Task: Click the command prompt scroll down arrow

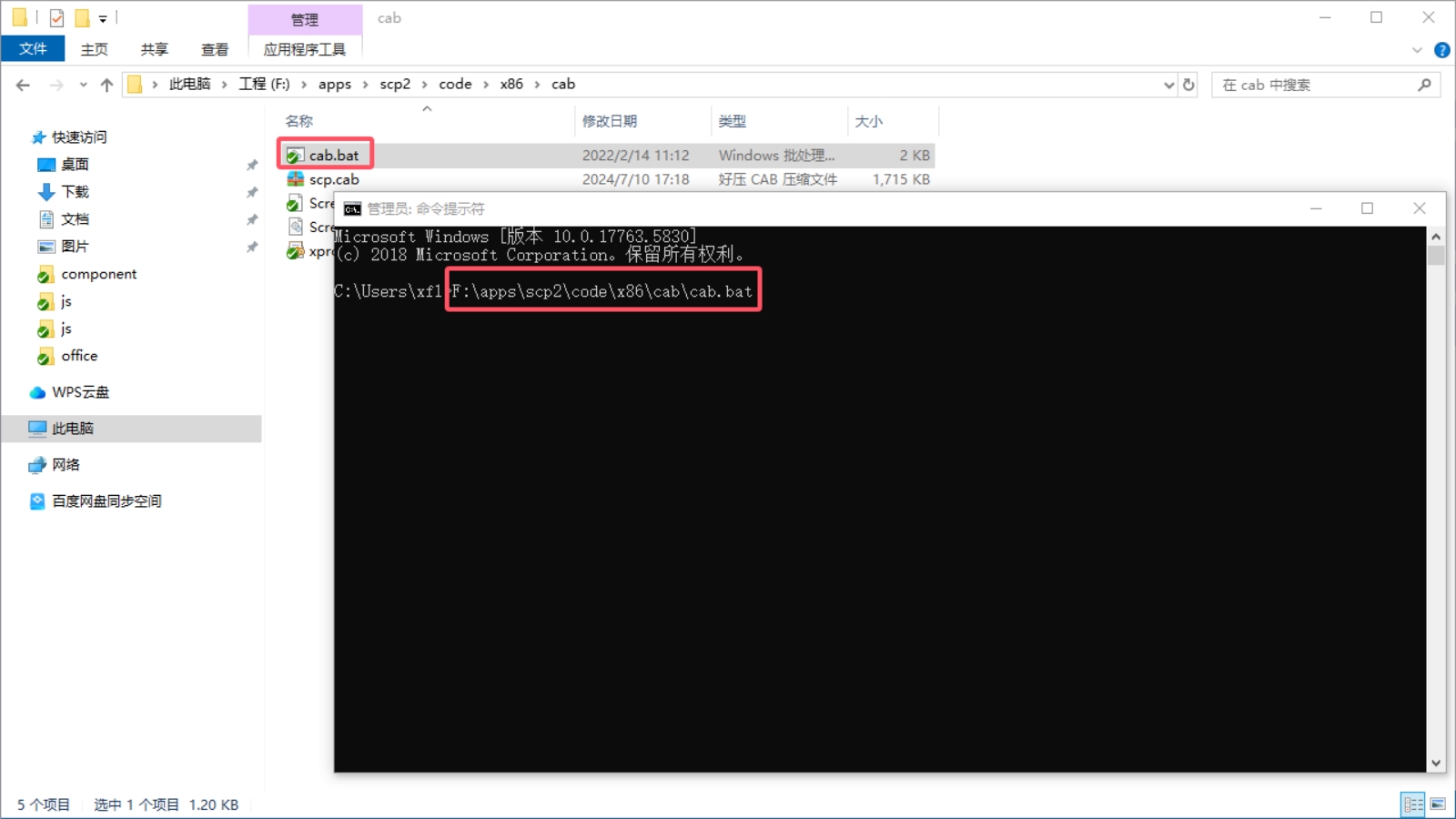Action: [1436, 763]
